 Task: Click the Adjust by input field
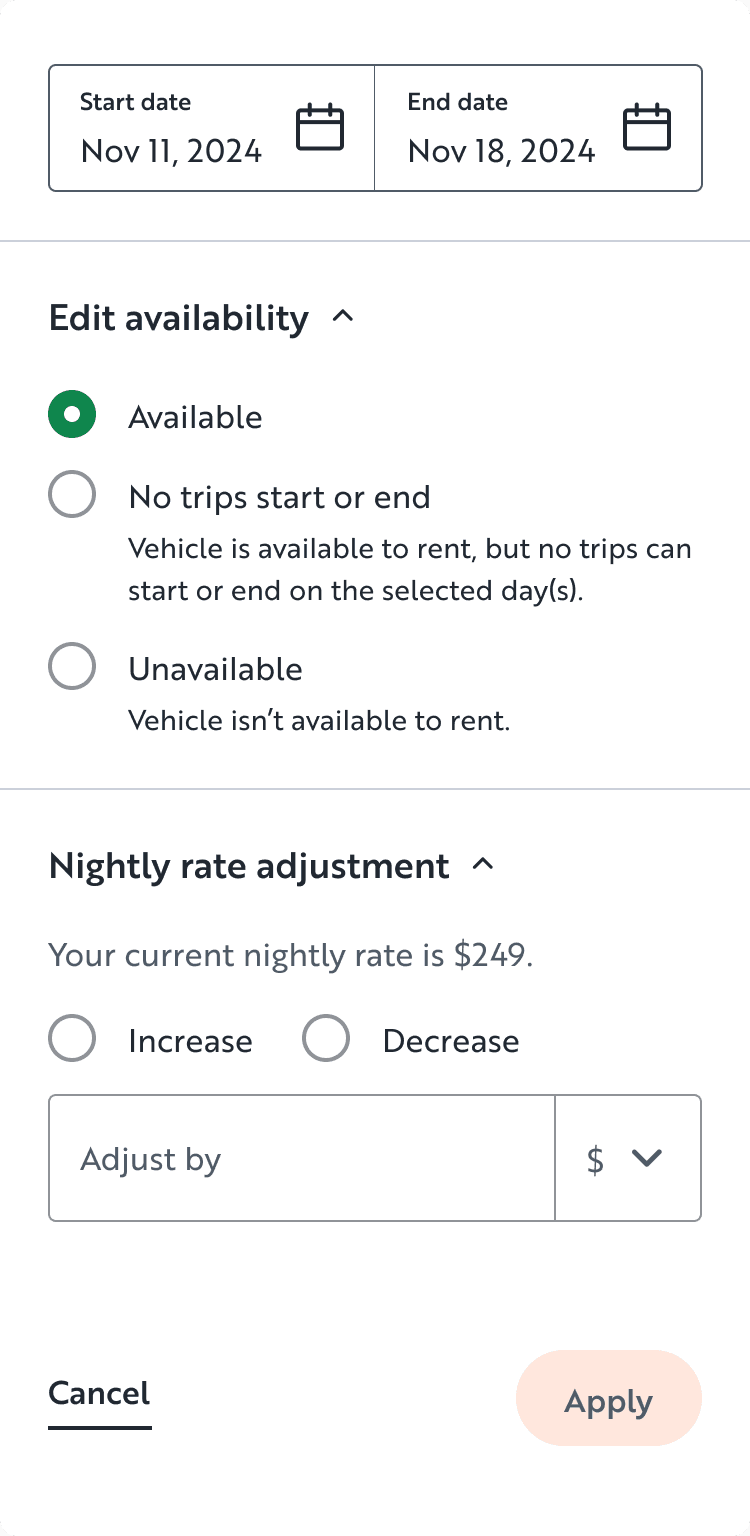[x=300, y=1158]
